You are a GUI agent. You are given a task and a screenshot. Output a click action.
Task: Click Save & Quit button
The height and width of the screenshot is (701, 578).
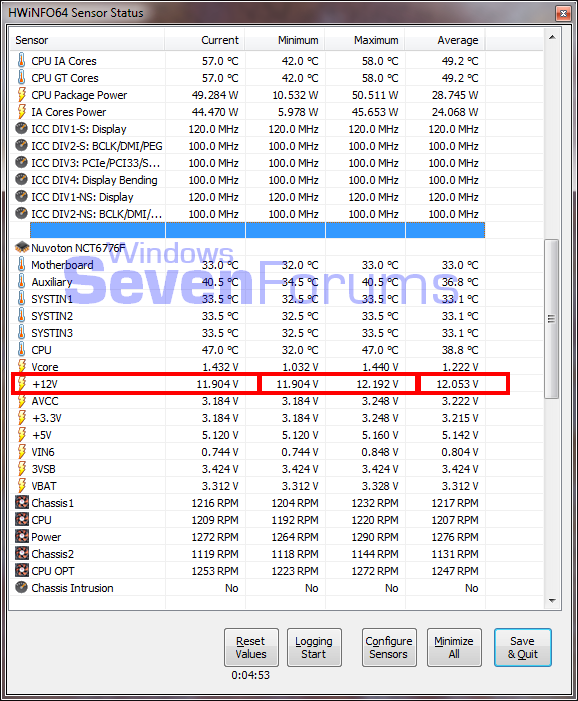(x=523, y=647)
